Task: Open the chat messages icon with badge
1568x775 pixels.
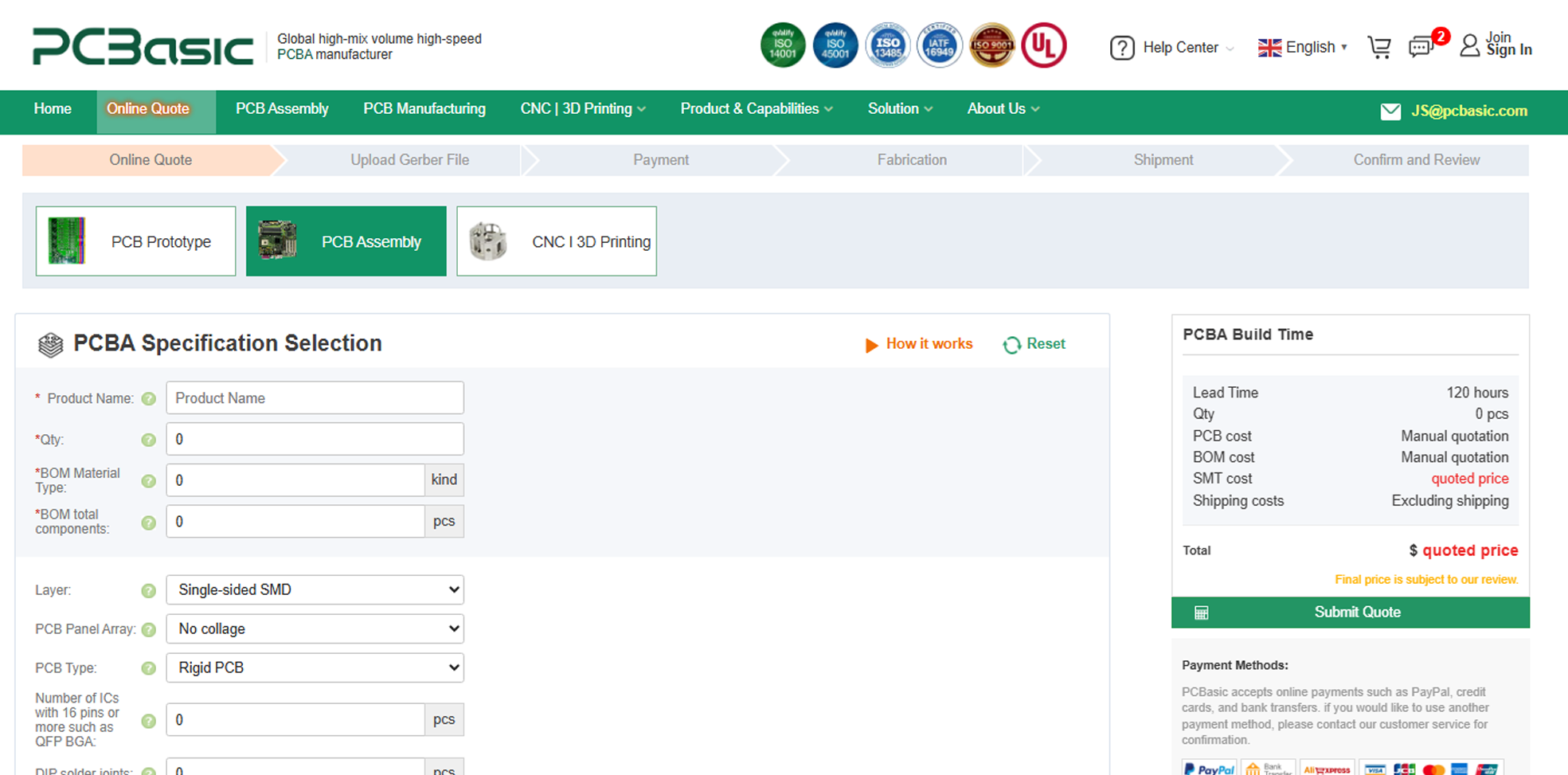Action: (1421, 46)
